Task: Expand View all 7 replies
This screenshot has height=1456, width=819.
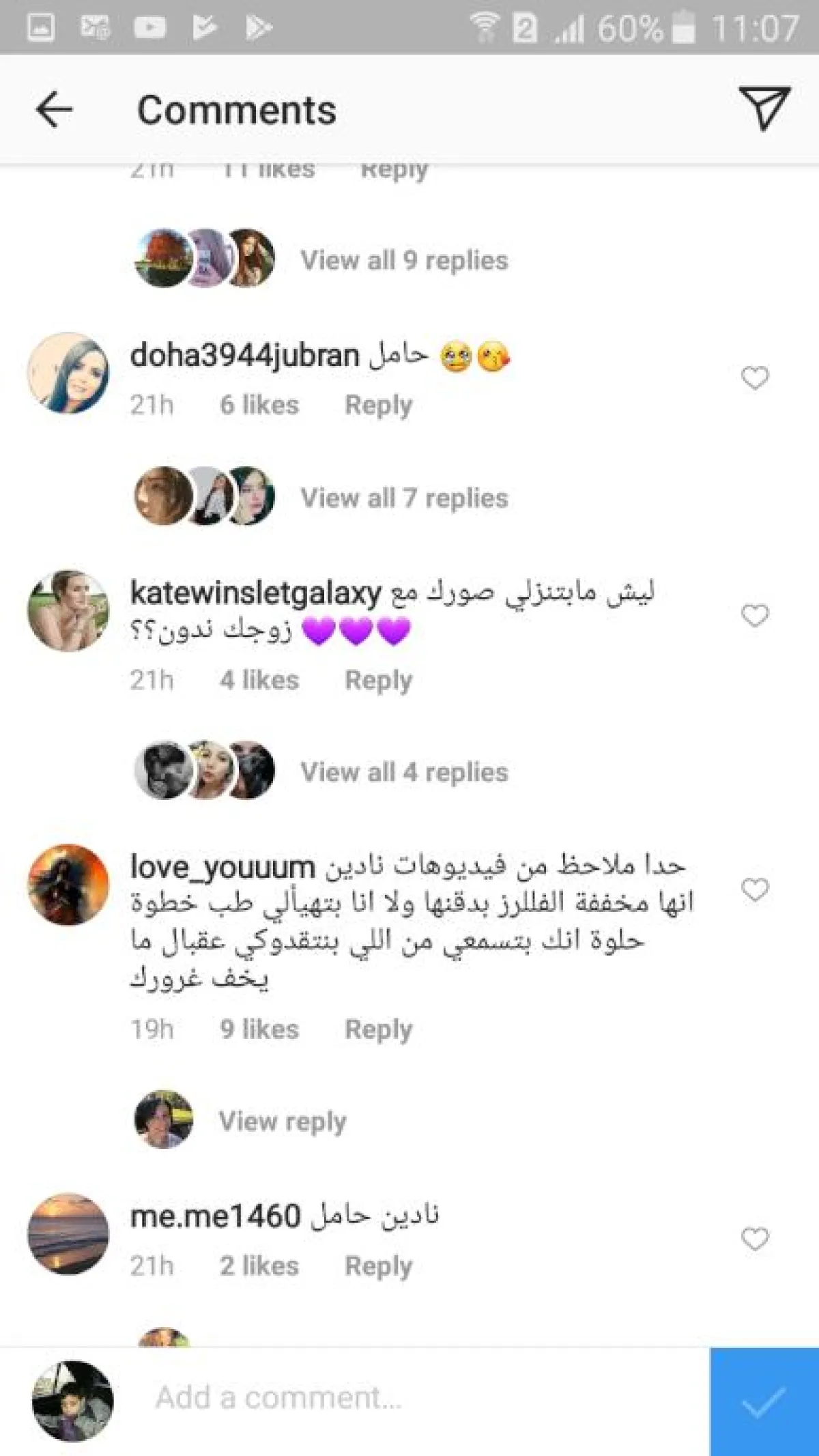Action: click(405, 498)
